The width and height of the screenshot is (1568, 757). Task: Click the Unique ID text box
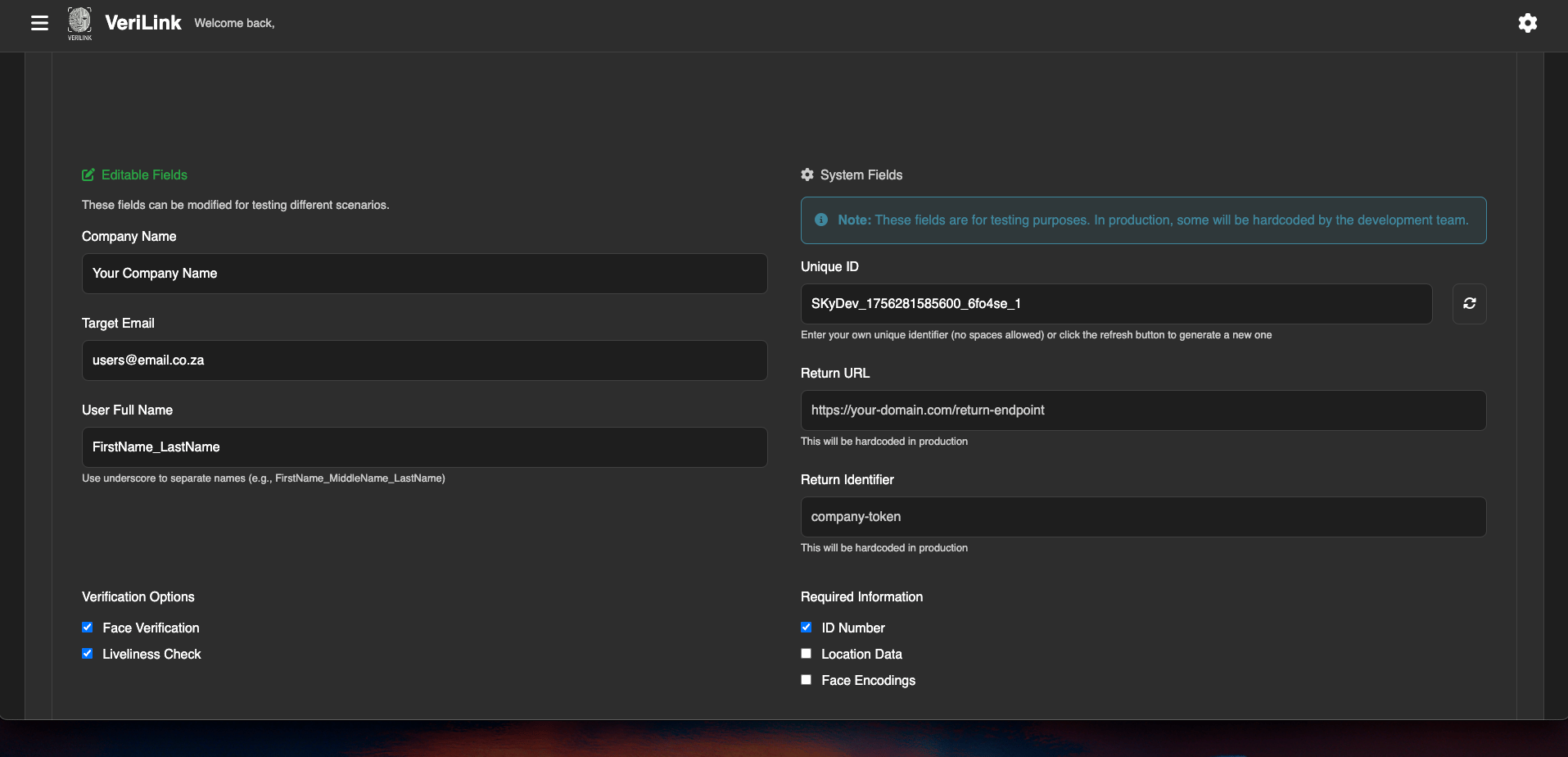pos(1115,304)
